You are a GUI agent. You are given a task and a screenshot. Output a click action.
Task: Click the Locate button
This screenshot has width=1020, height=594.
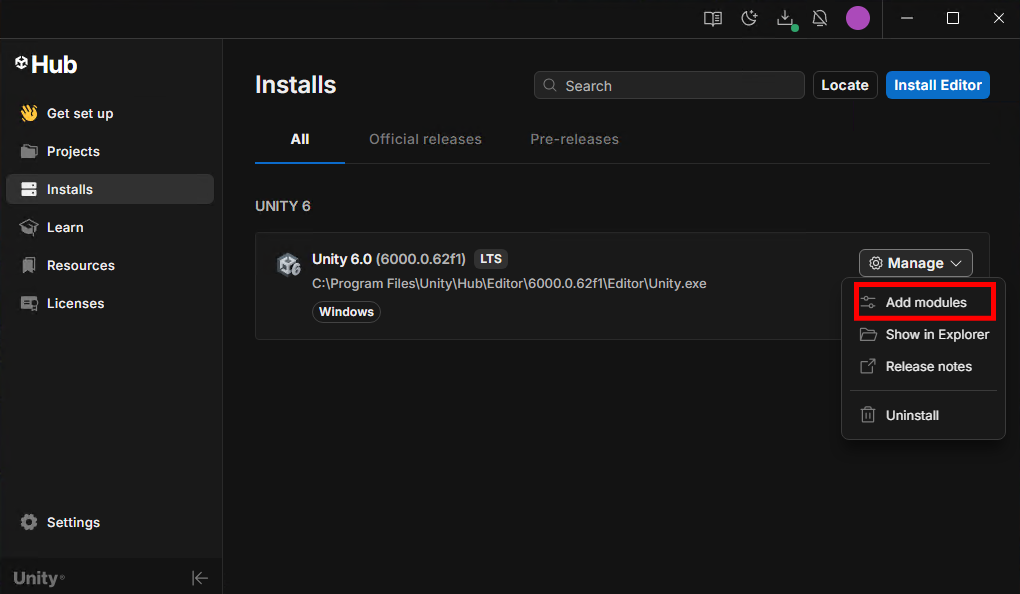point(845,86)
